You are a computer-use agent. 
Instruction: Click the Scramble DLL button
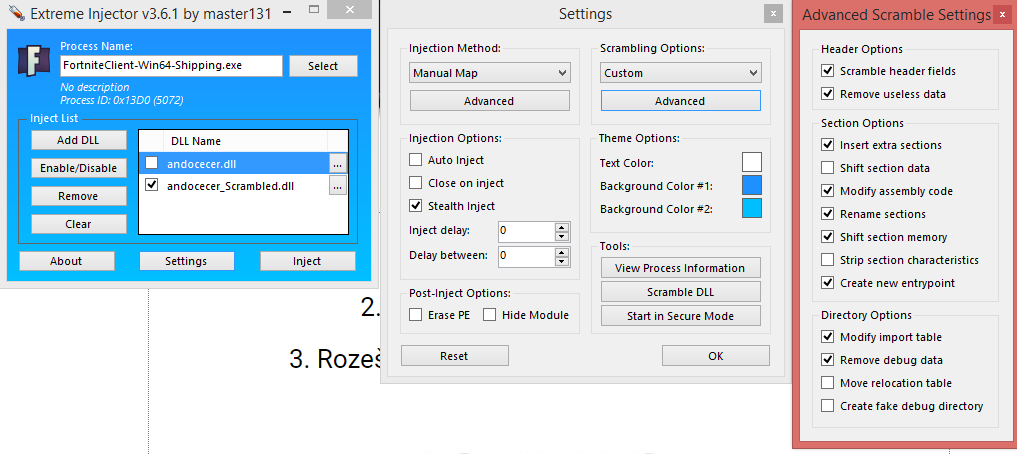[680, 292]
